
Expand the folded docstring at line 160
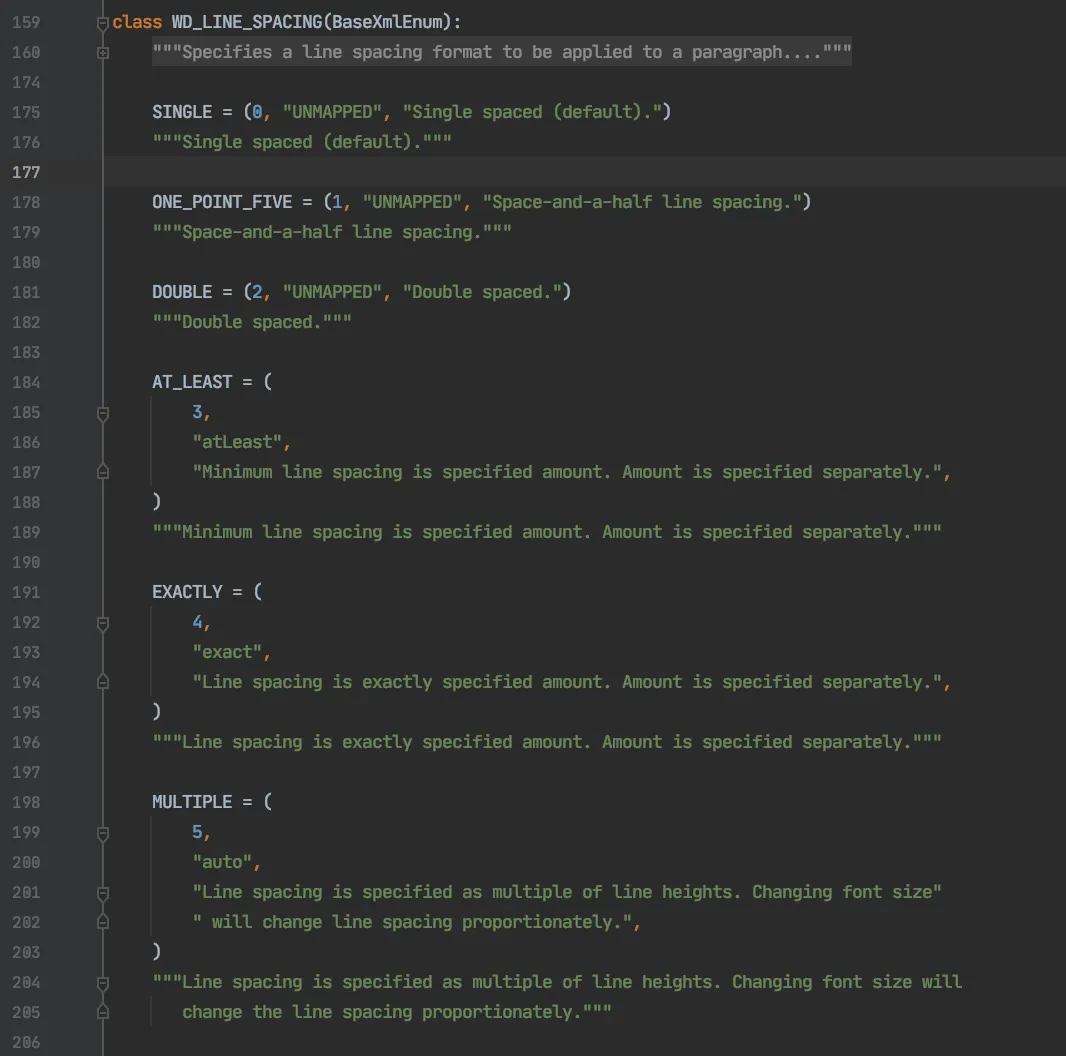pos(103,52)
